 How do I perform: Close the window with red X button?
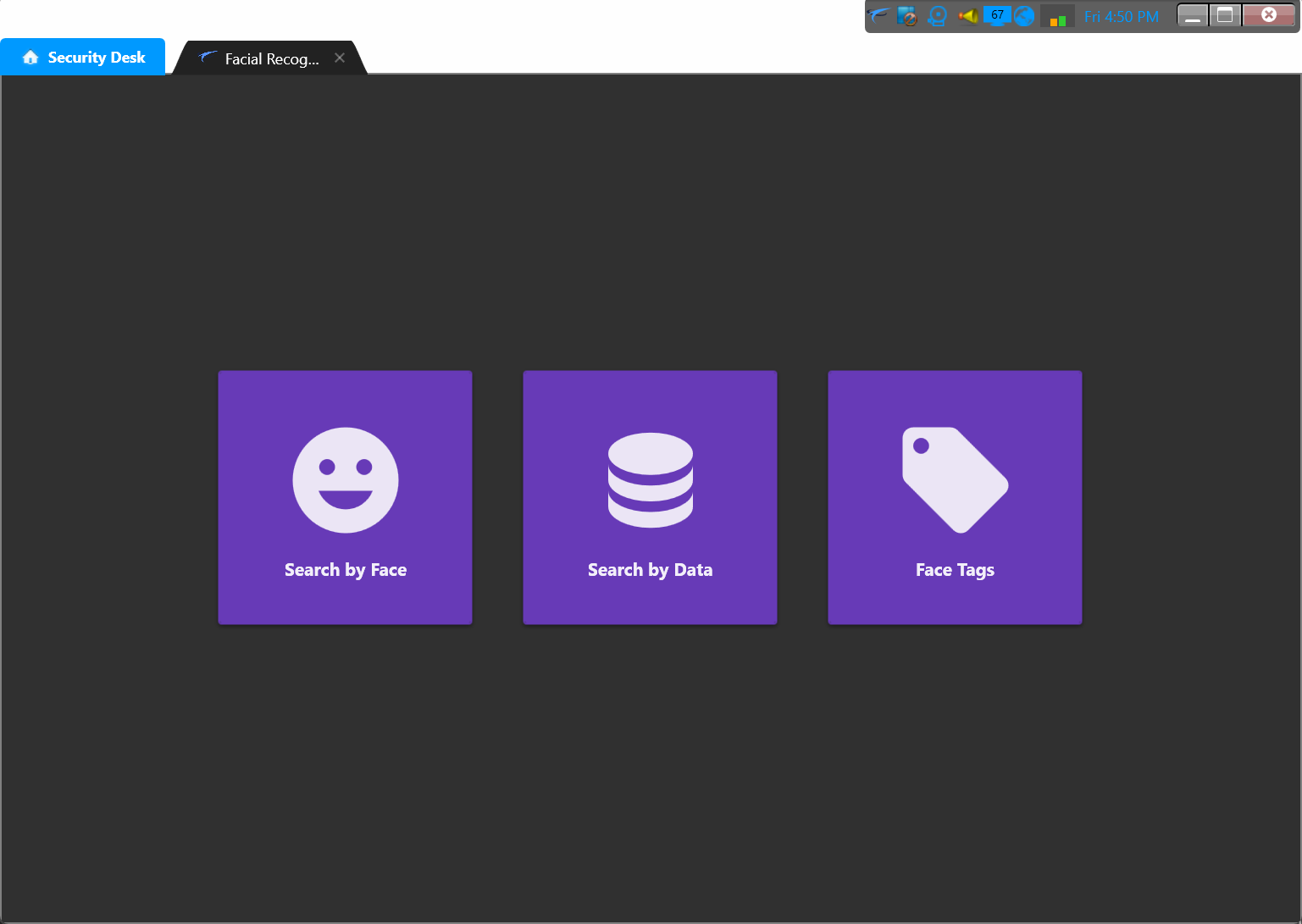pos(1269,15)
